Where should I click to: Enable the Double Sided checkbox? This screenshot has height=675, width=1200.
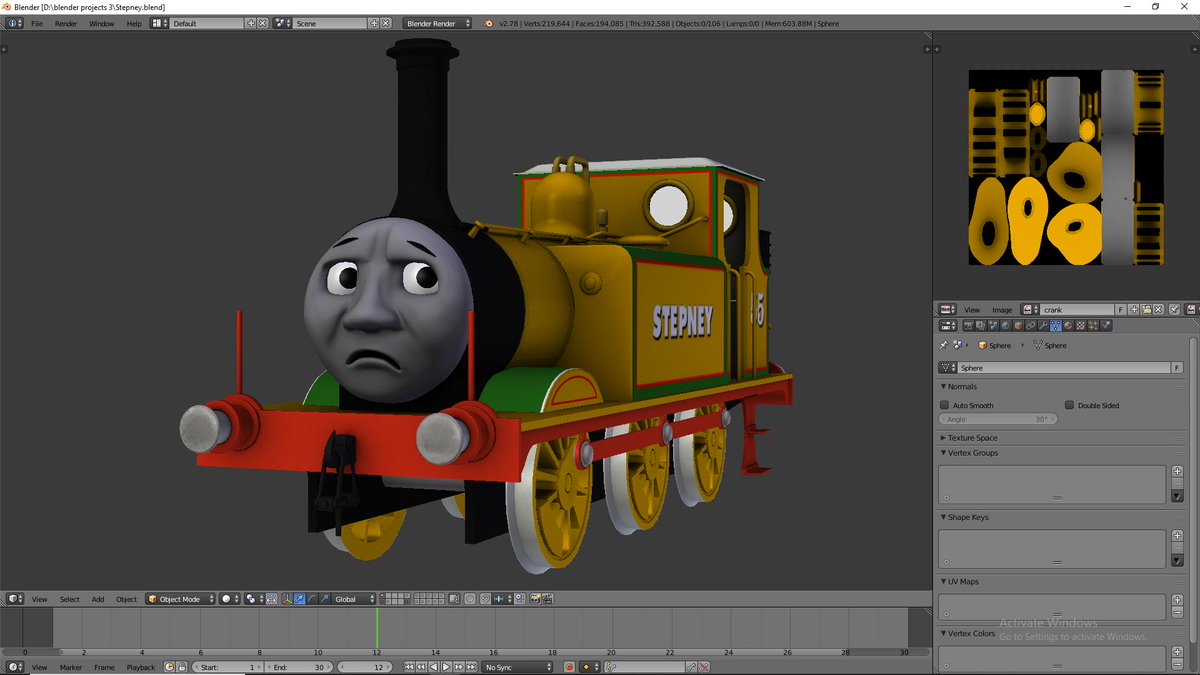pos(1069,405)
